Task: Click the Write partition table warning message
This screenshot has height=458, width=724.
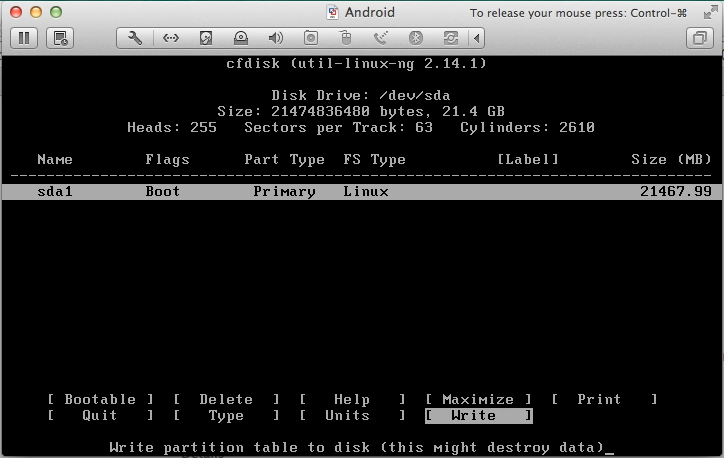Action: point(356,447)
